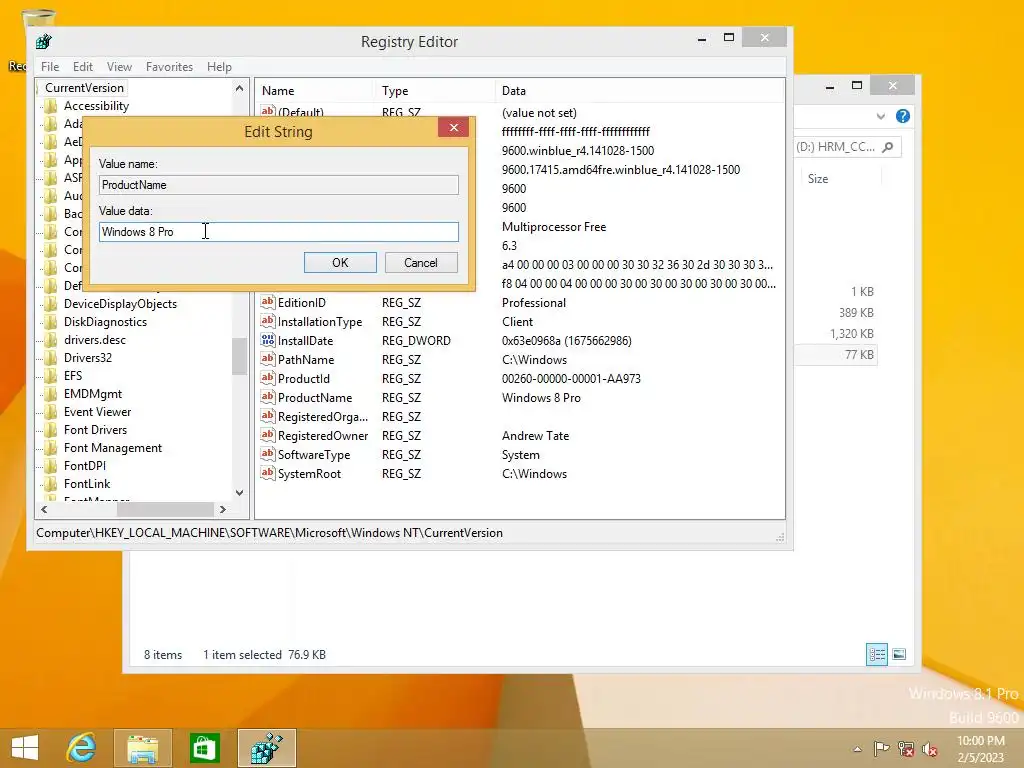1024x768 pixels.
Task: Select the InstallationType value icon
Action: 267,321
